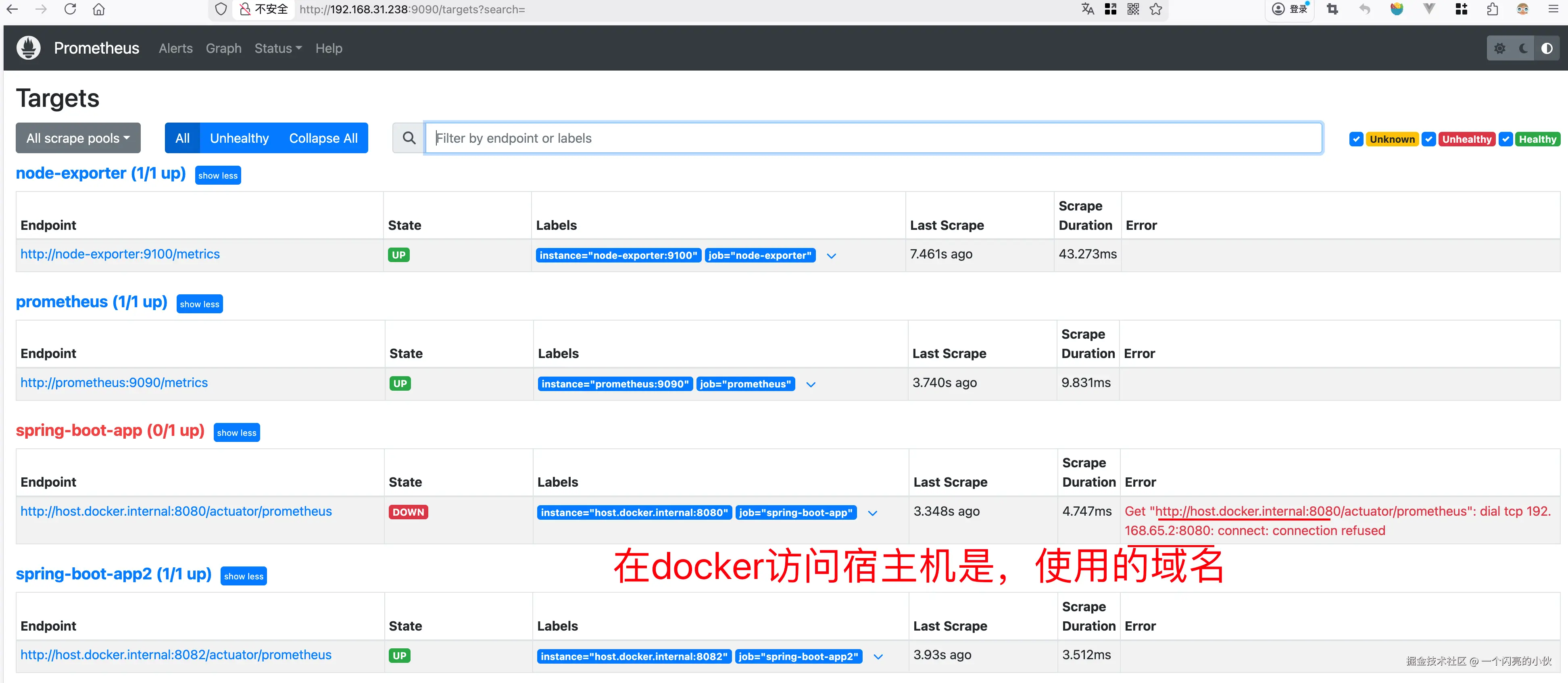Viewport: 1568px width, 683px height.
Task: Expand labels for node-exporter target
Action: coord(832,256)
